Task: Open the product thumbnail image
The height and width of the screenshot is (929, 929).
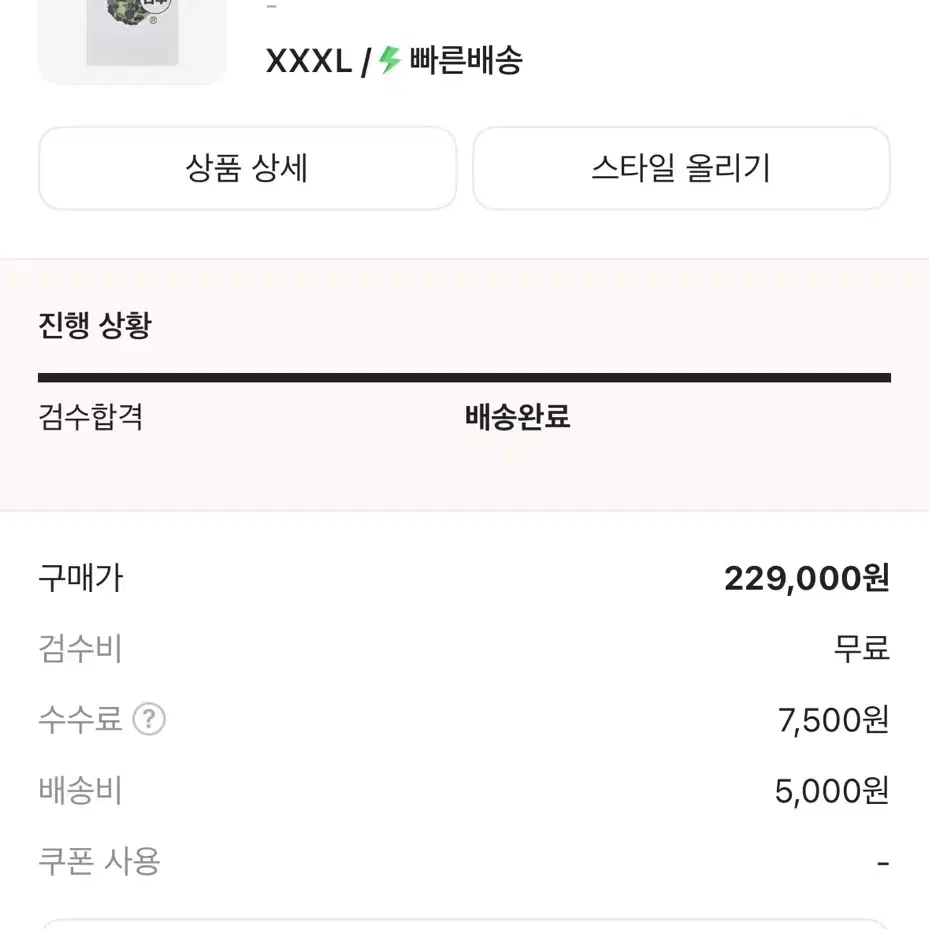Action: [132, 40]
